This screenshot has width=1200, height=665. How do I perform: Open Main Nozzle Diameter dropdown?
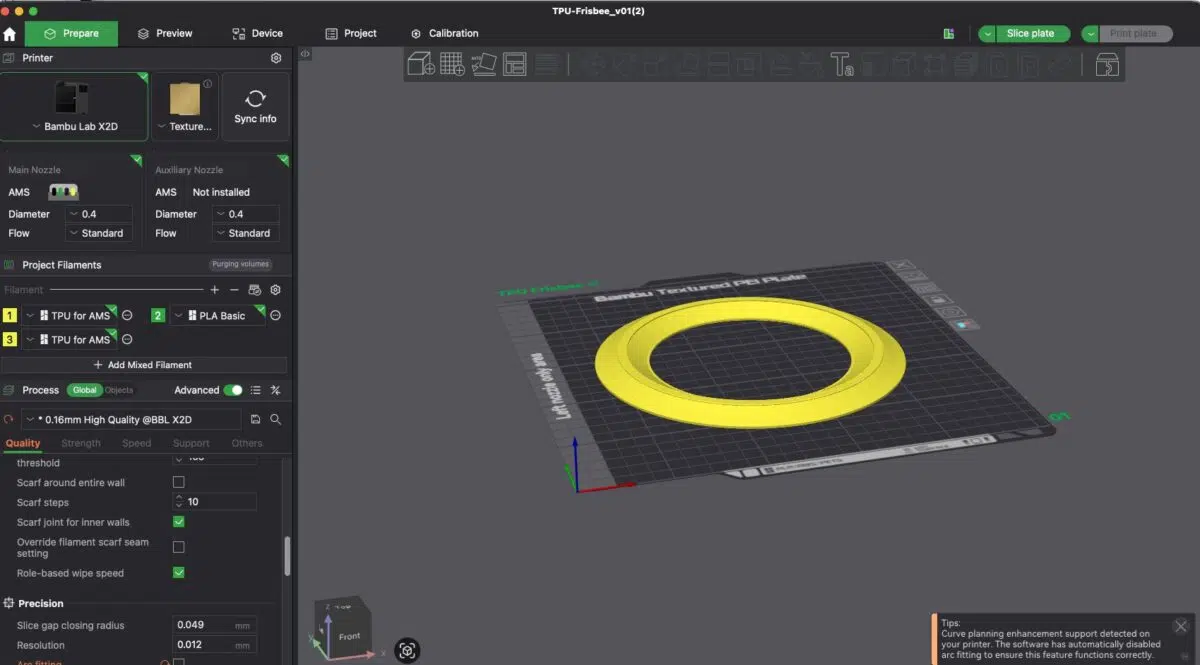99,214
